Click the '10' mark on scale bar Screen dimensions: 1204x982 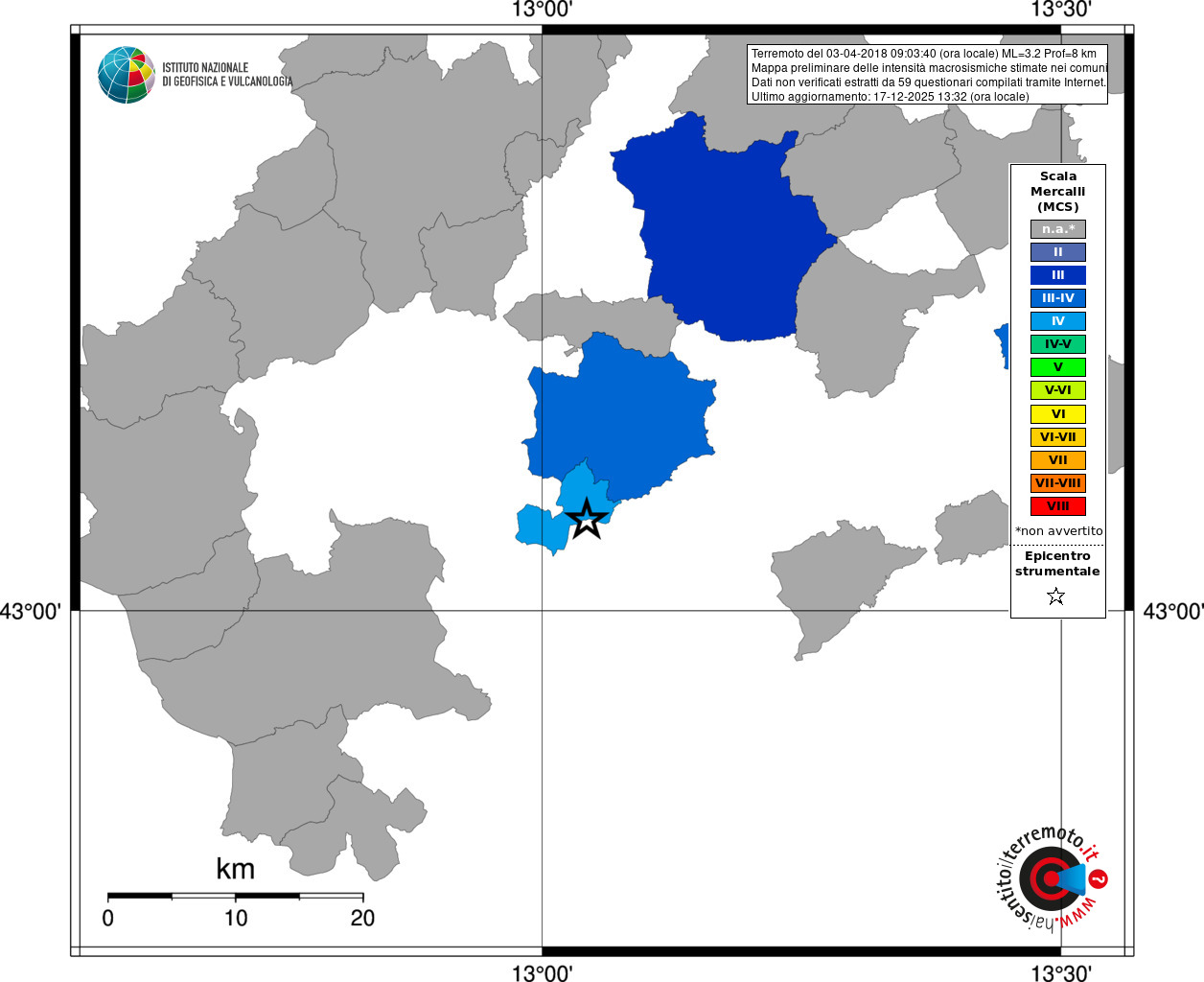tap(236, 918)
